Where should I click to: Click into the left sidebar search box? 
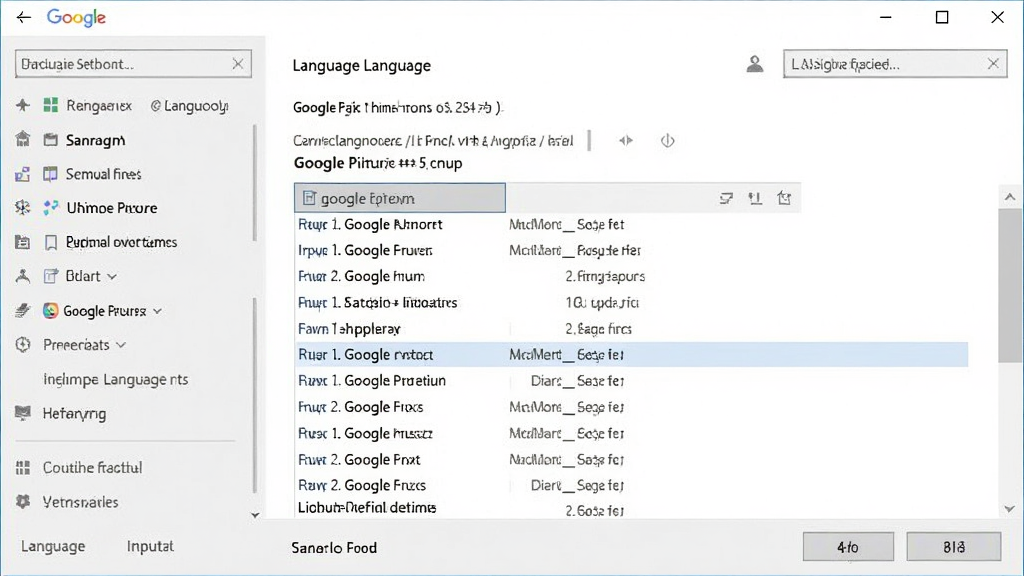133,64
